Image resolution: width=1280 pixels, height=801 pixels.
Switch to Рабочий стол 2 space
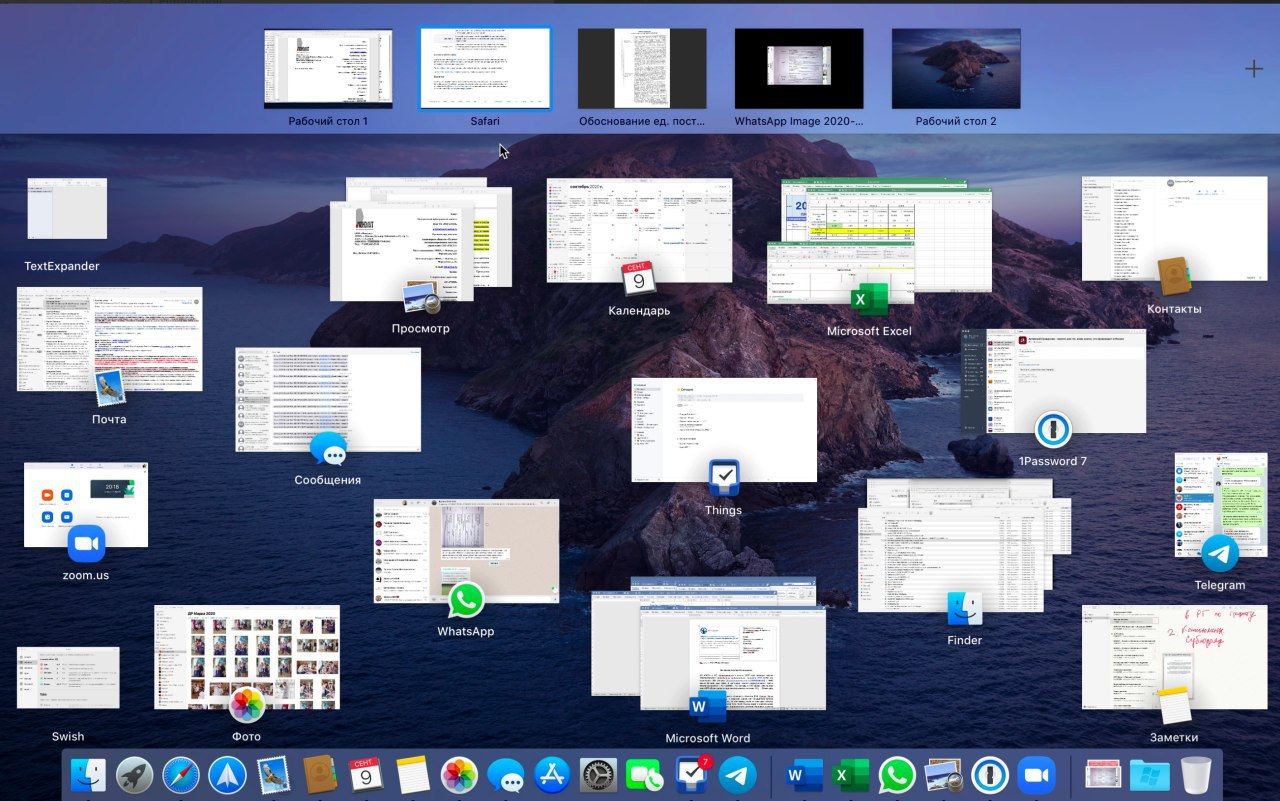click(x=956, y=69)
